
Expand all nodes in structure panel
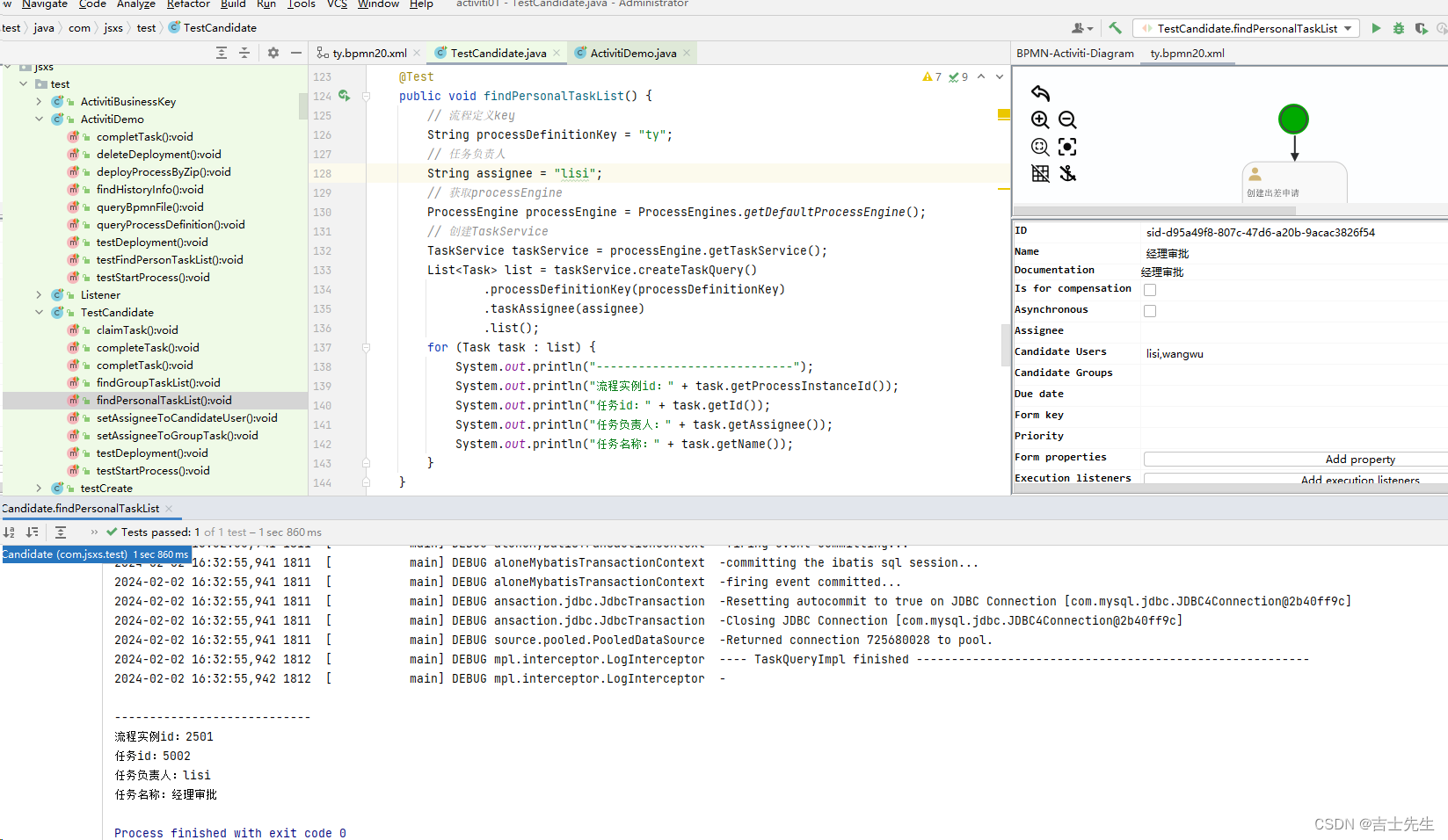(x=222, y=53)
